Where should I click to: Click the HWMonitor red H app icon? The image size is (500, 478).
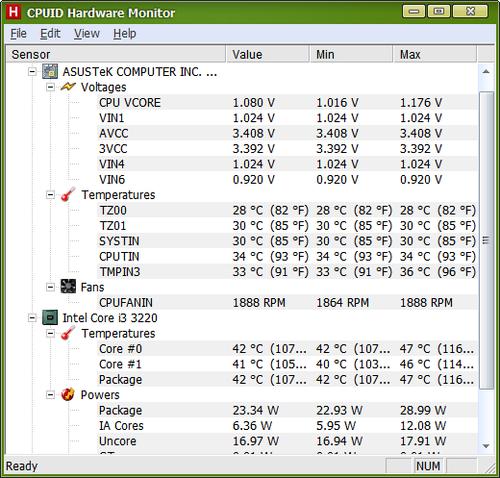point(14,12)
